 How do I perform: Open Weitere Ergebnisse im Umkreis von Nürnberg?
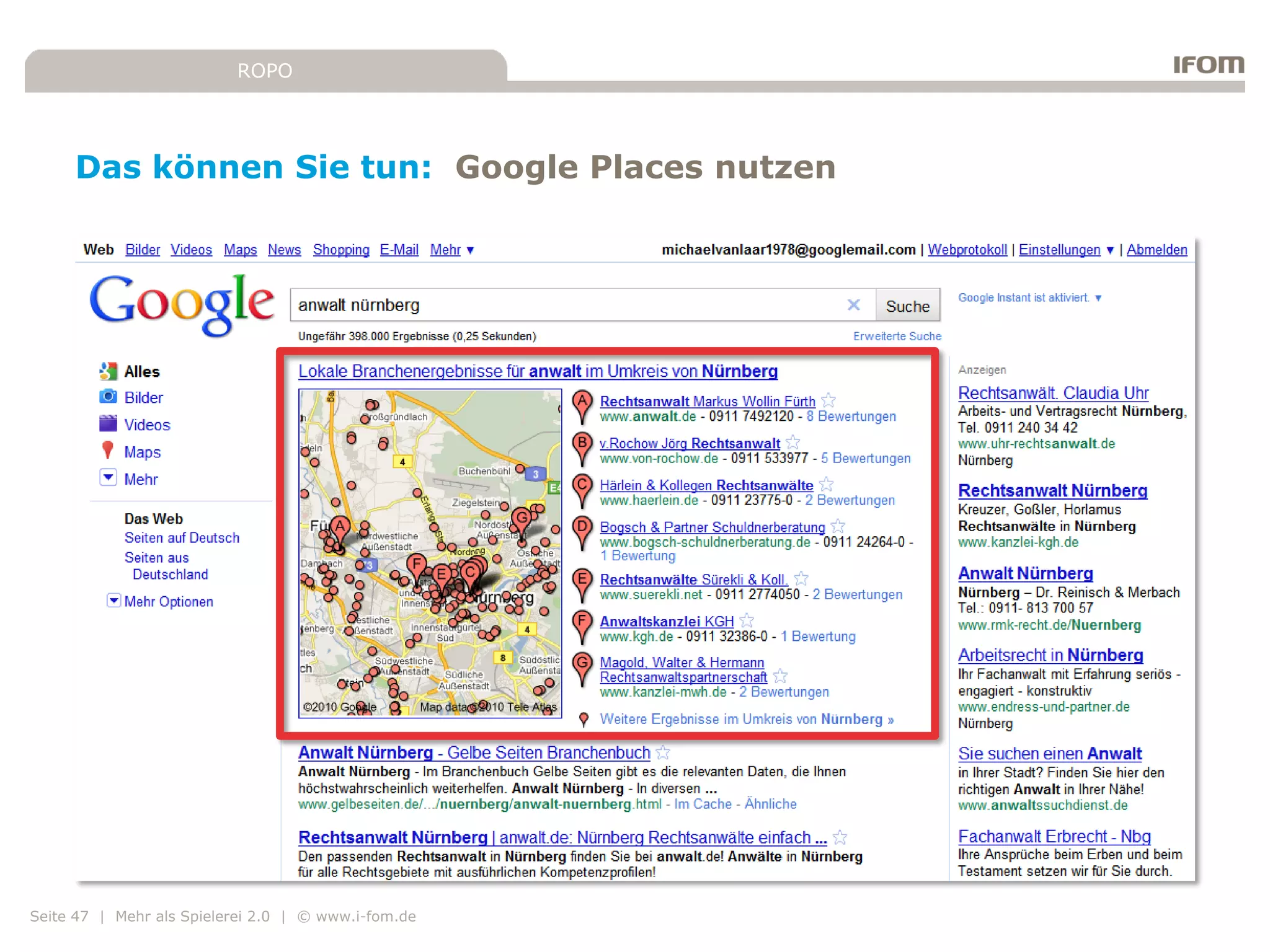(747, 720)
